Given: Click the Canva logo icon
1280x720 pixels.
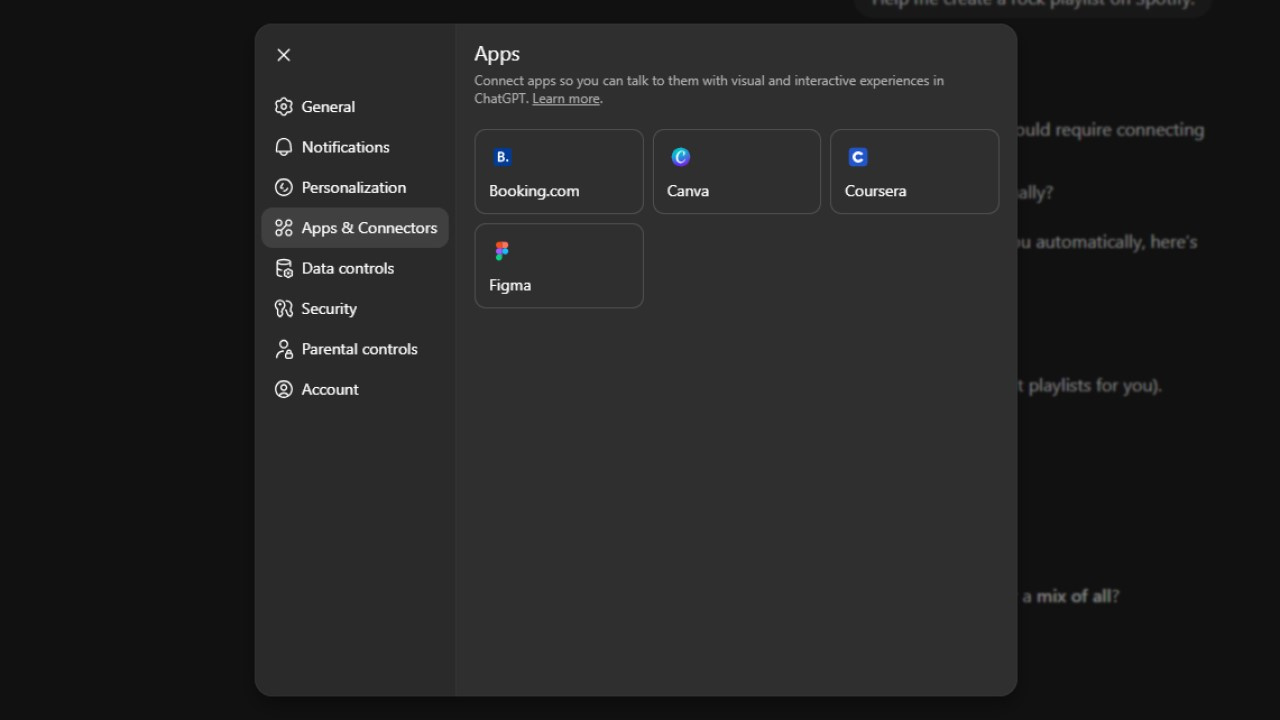Looking at the screenshot, I should 681,157.
